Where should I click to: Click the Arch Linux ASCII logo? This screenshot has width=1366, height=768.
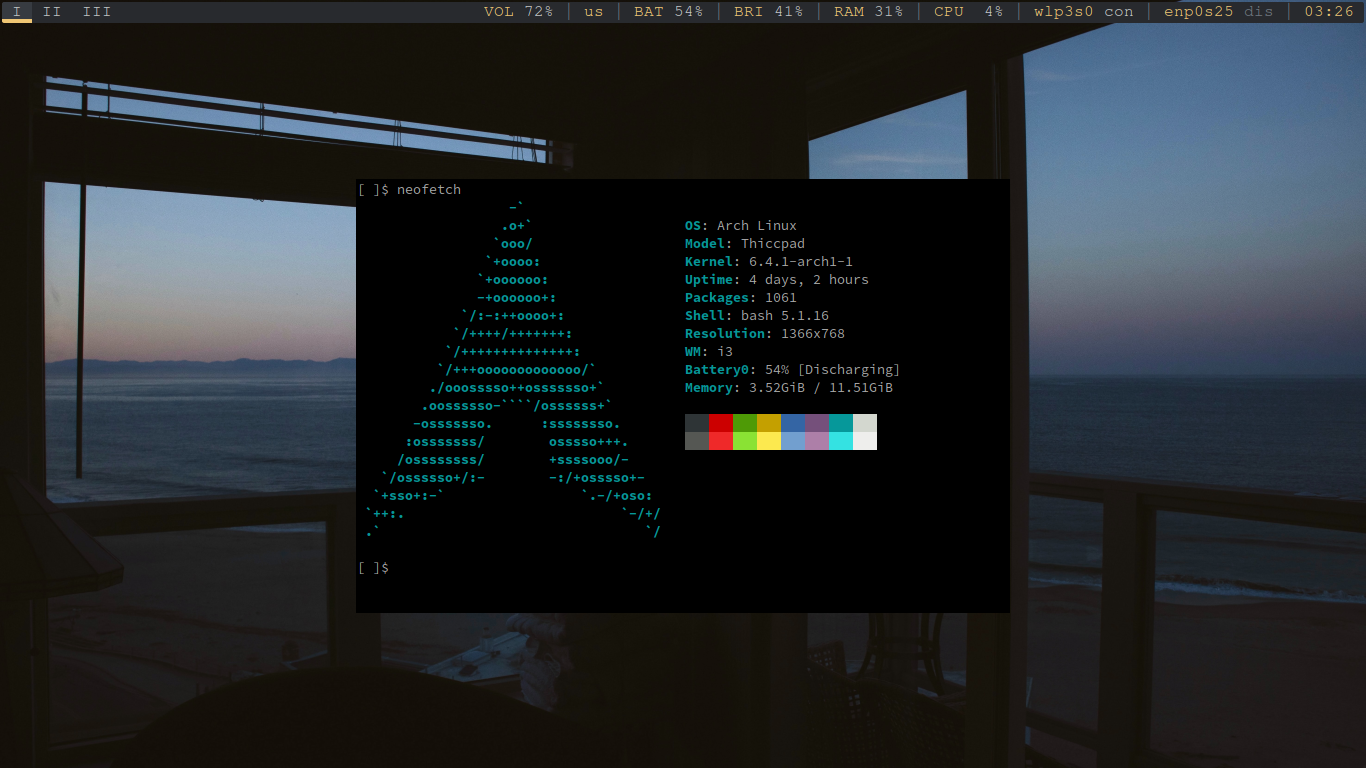click(512, 380)
